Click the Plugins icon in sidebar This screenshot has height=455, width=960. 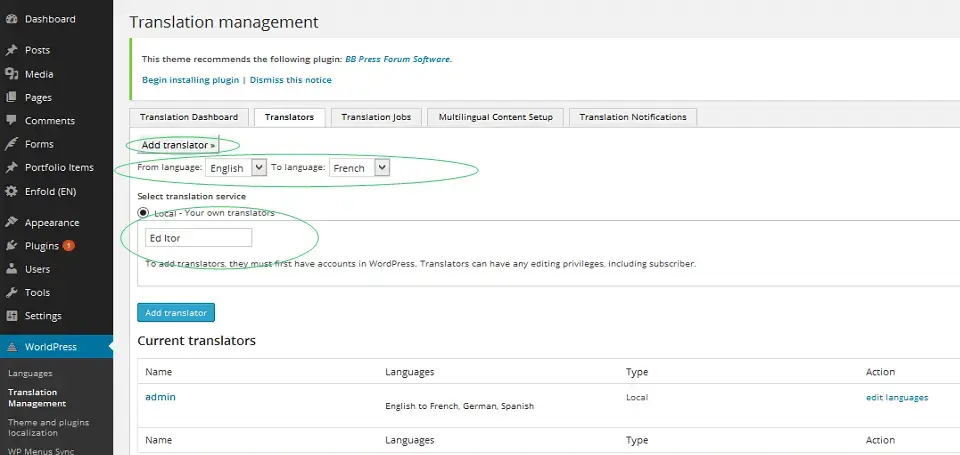11,246
